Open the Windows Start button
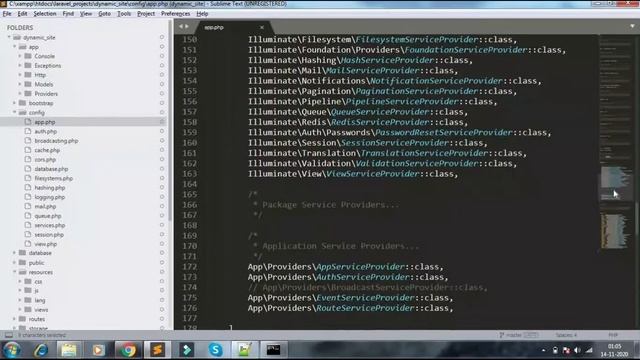The image size is (640, 360). [x=11, y=350]
